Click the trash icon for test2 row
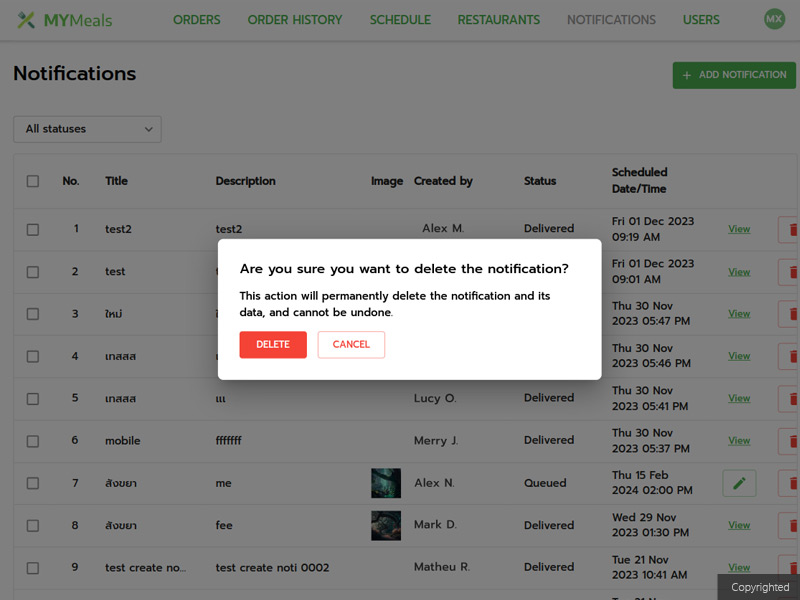800x600 pixels. (x=792, y=229)
